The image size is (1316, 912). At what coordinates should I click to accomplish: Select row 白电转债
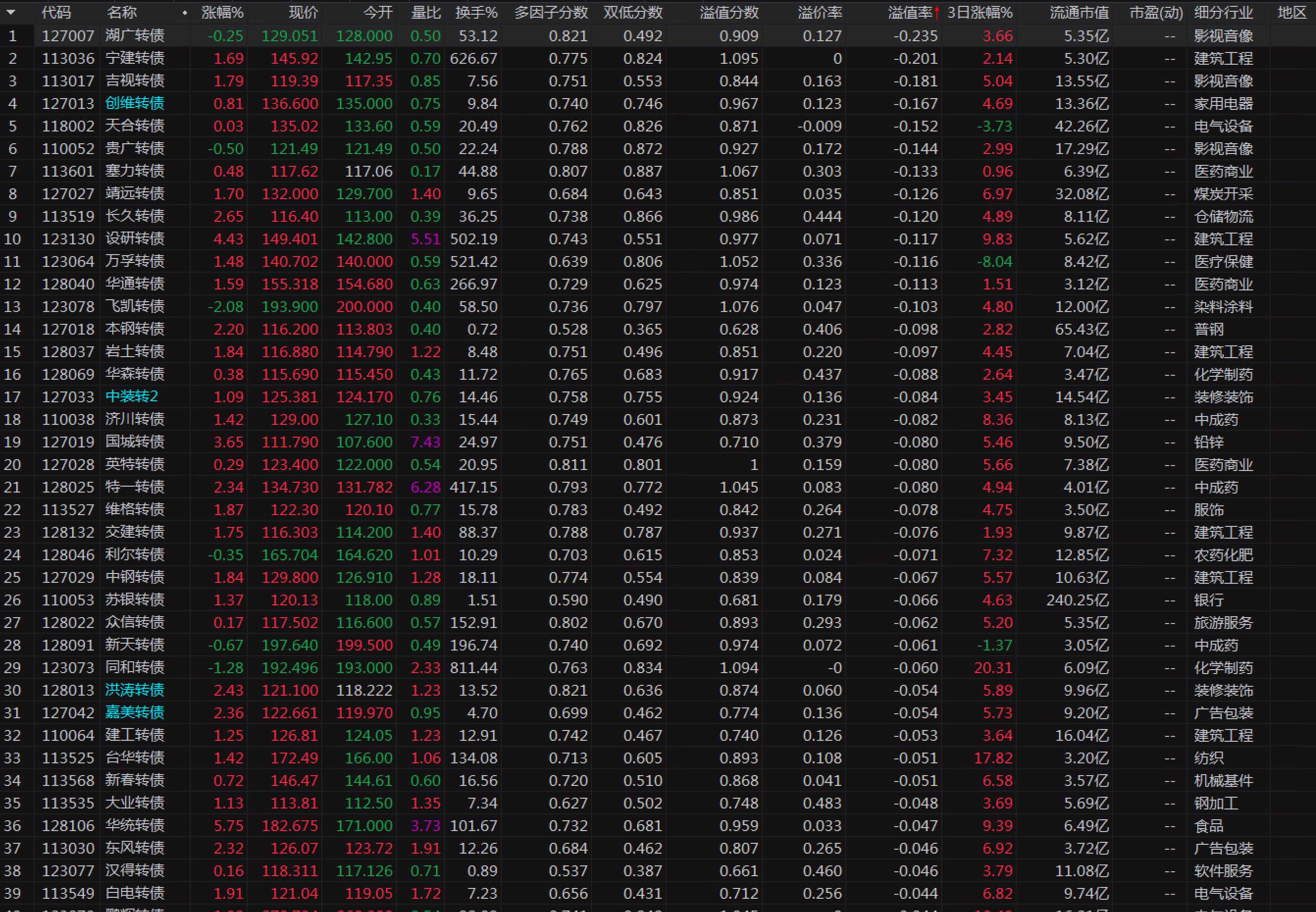coord(658,894)
